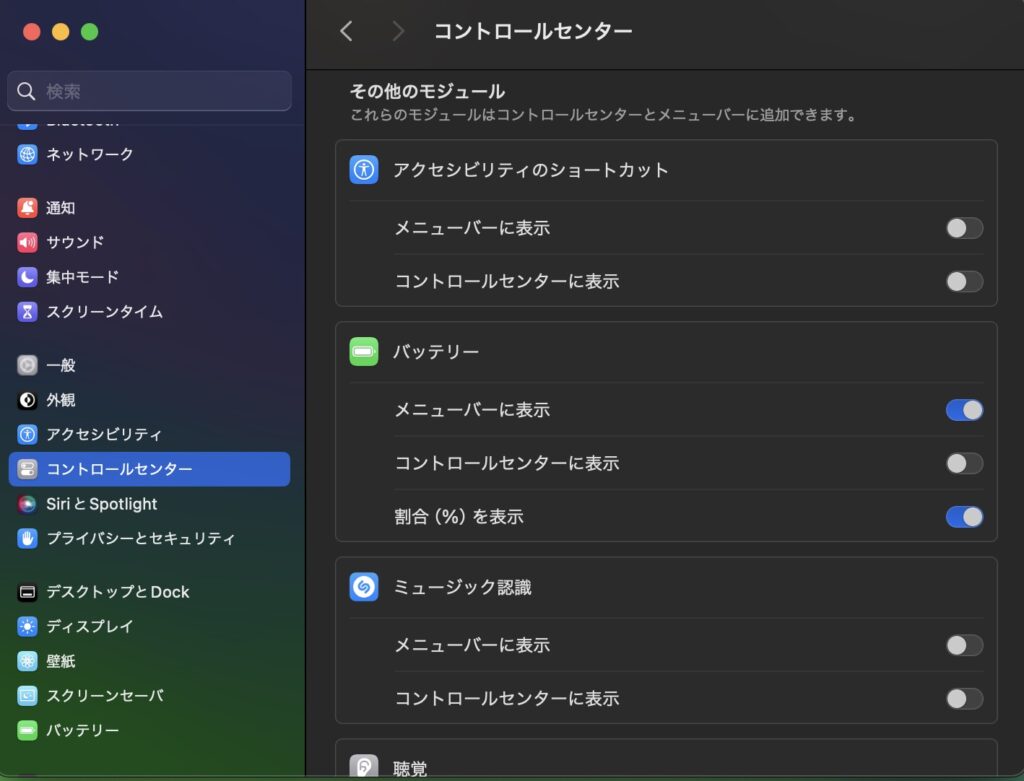Click the 通知 bell icon
This screenshot has height=781, width=1024.
pos(27,208)
